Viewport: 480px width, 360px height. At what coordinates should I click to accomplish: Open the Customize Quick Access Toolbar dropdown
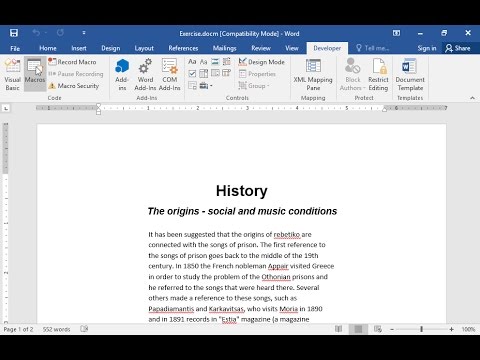click(x=84, y=33)
